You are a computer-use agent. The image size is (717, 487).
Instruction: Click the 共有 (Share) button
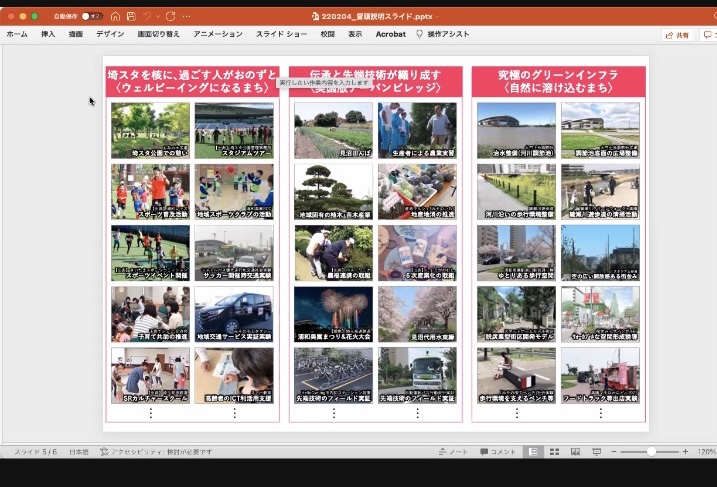pyautogui.click(x=678, y=35)
